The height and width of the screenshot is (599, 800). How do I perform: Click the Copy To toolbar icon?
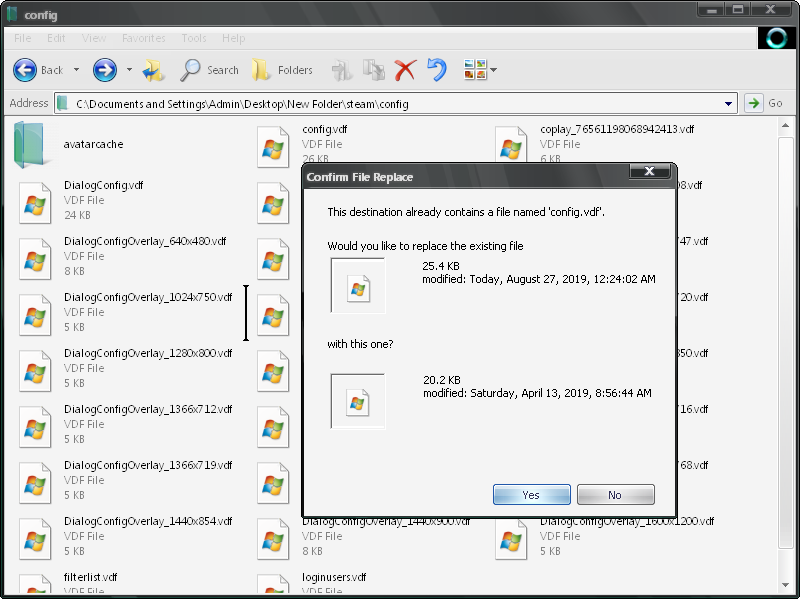pos(373,70)
